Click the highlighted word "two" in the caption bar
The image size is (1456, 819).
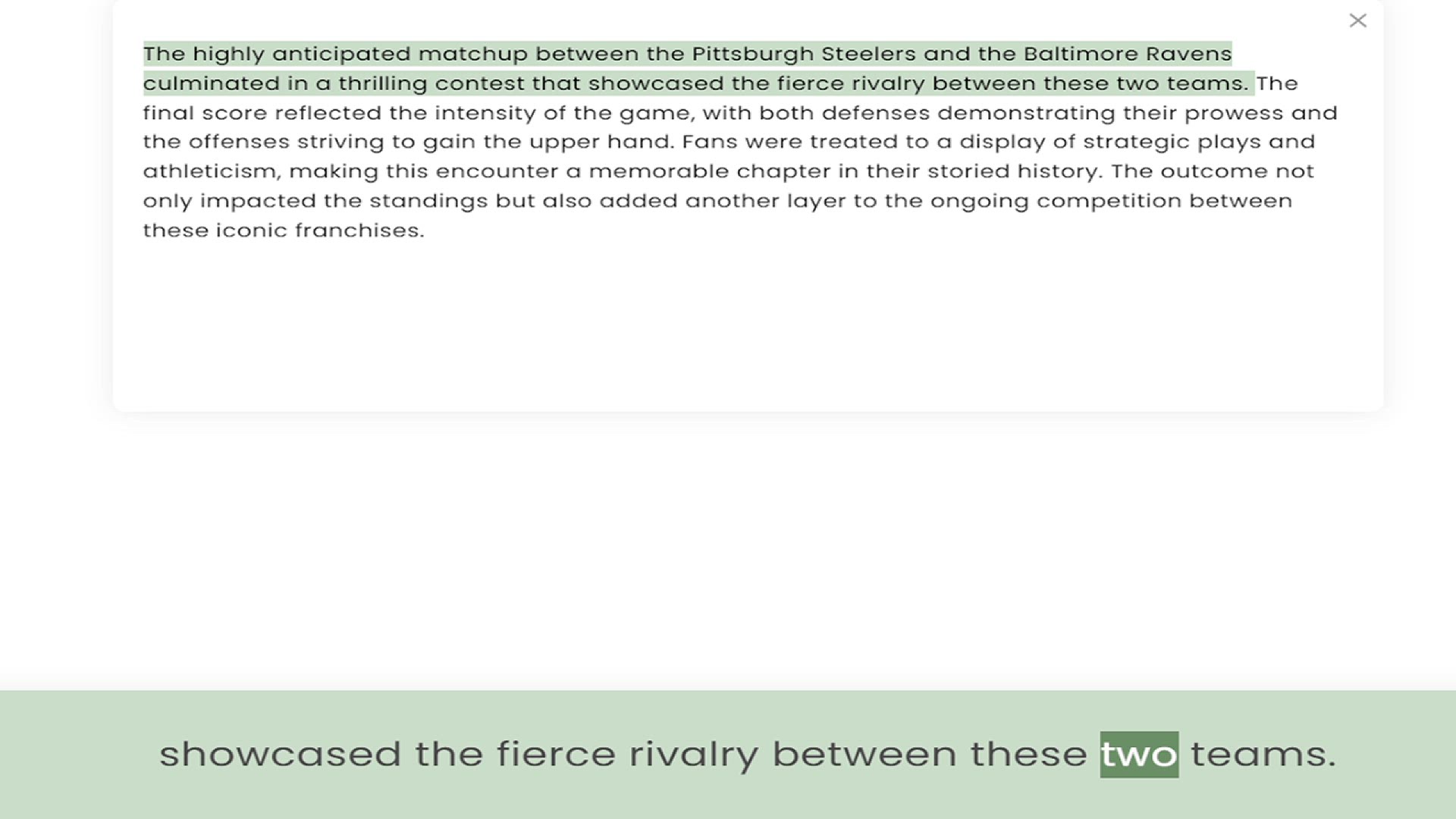coord(1139,754)
